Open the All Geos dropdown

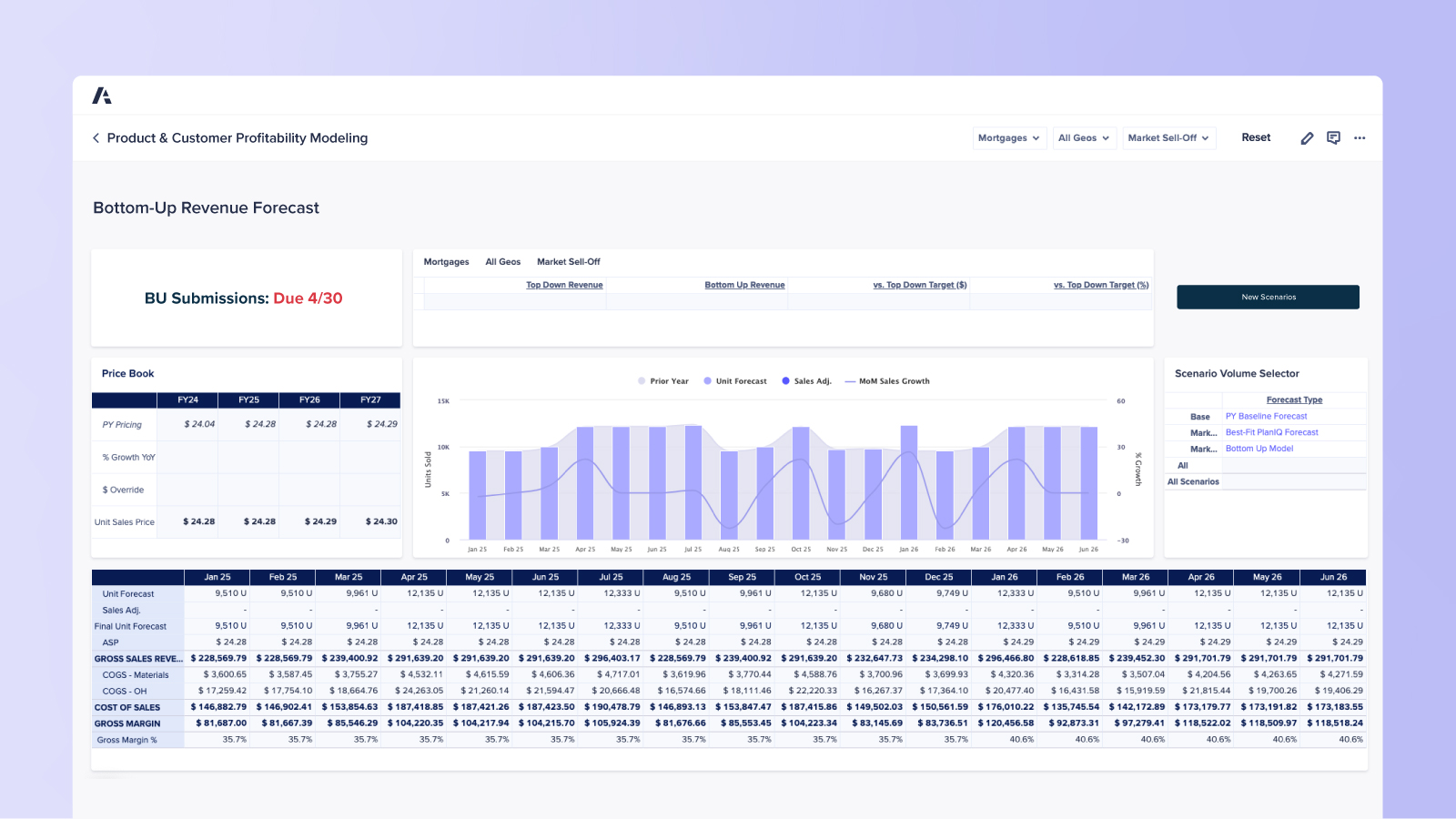(1084, 137)
